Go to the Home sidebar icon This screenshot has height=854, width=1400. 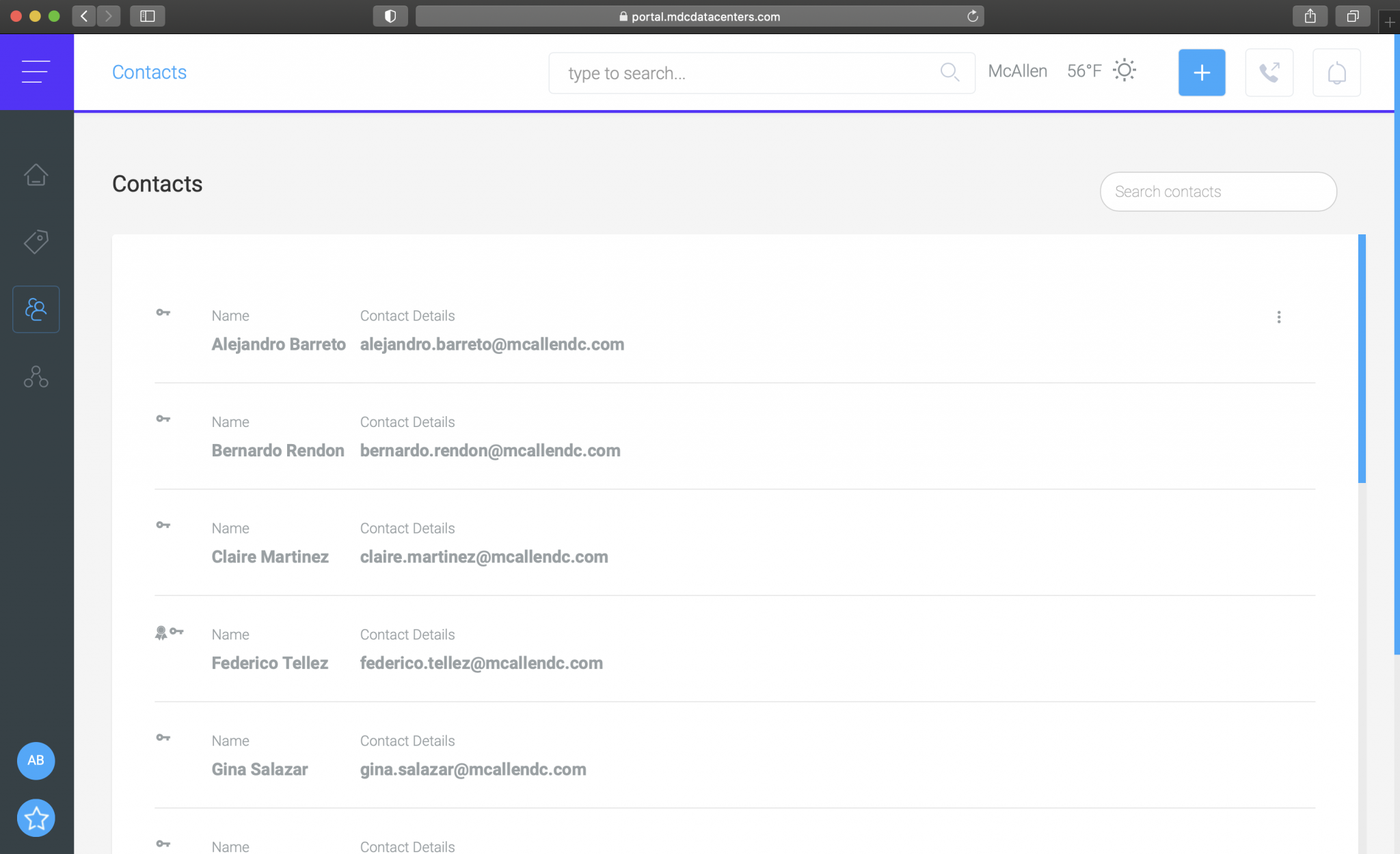(36, 175)
